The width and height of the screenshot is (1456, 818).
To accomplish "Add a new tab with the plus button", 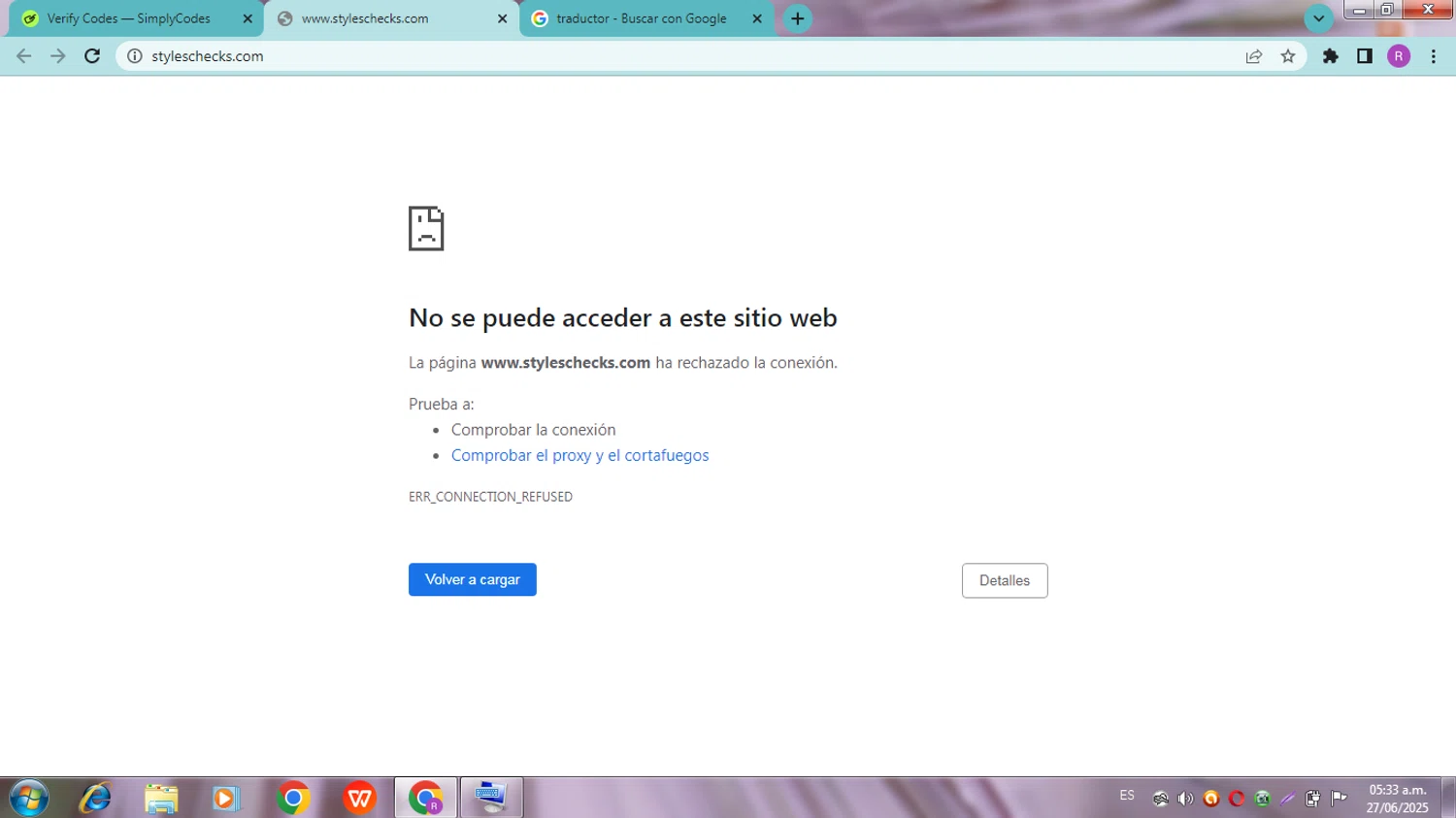I will tap(798, 18).
